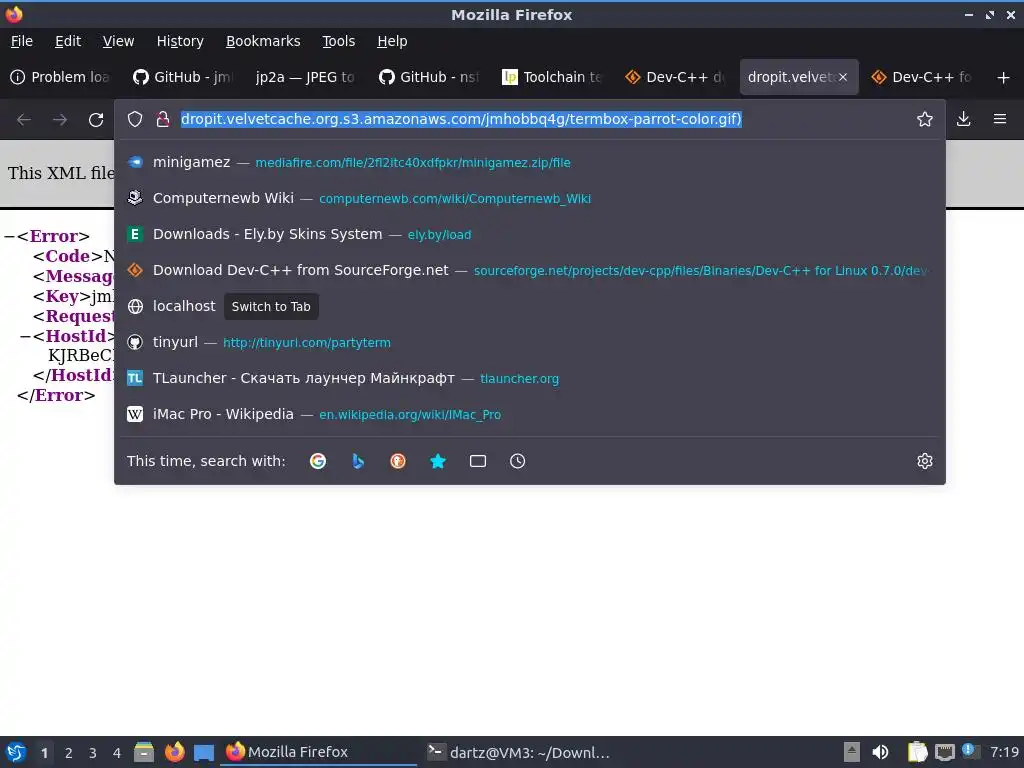
Task: Open the Help menu
Action: [x=392, y=41]
